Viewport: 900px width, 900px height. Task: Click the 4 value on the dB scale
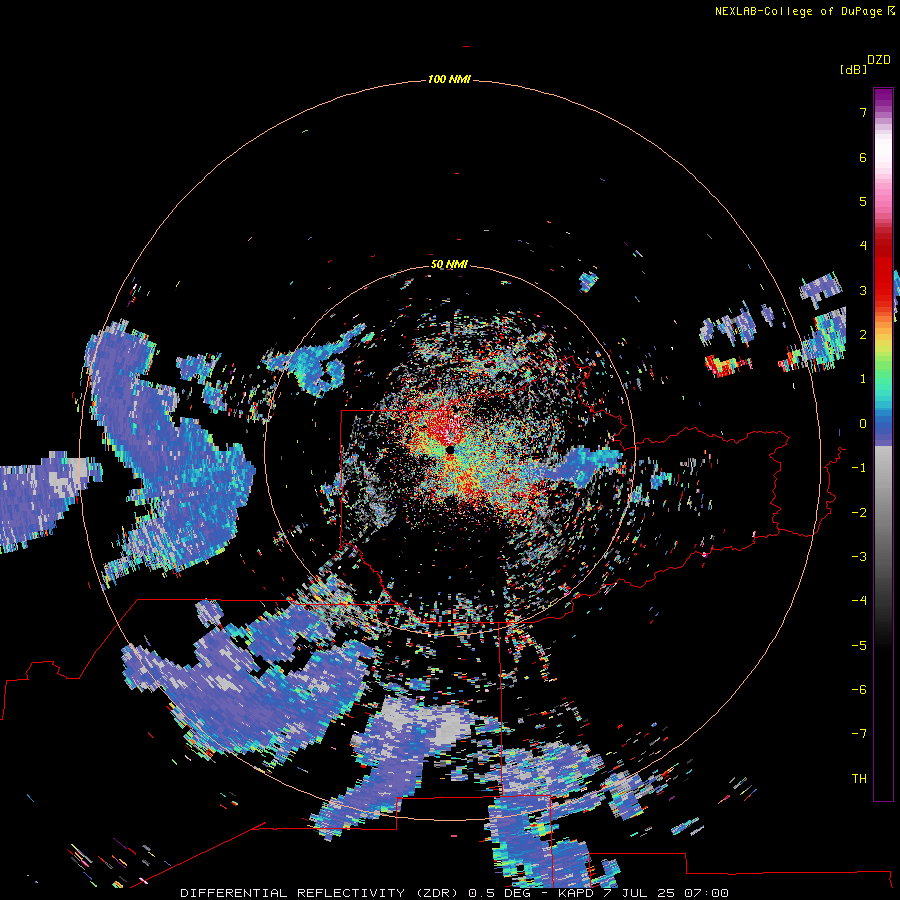[863, 246]
